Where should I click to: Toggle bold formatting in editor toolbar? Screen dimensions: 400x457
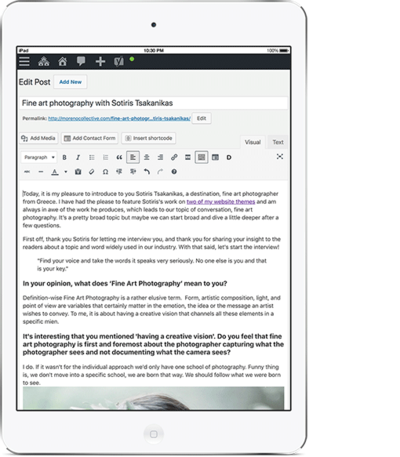tap(64, 157)
